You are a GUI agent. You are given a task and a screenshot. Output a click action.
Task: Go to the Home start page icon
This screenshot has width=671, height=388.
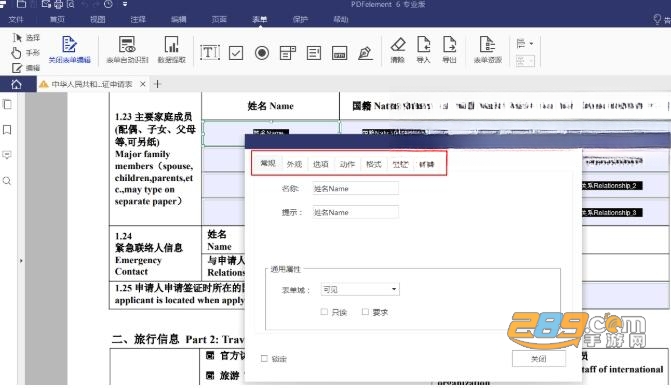pyautogui.click(x=16, y=84)
